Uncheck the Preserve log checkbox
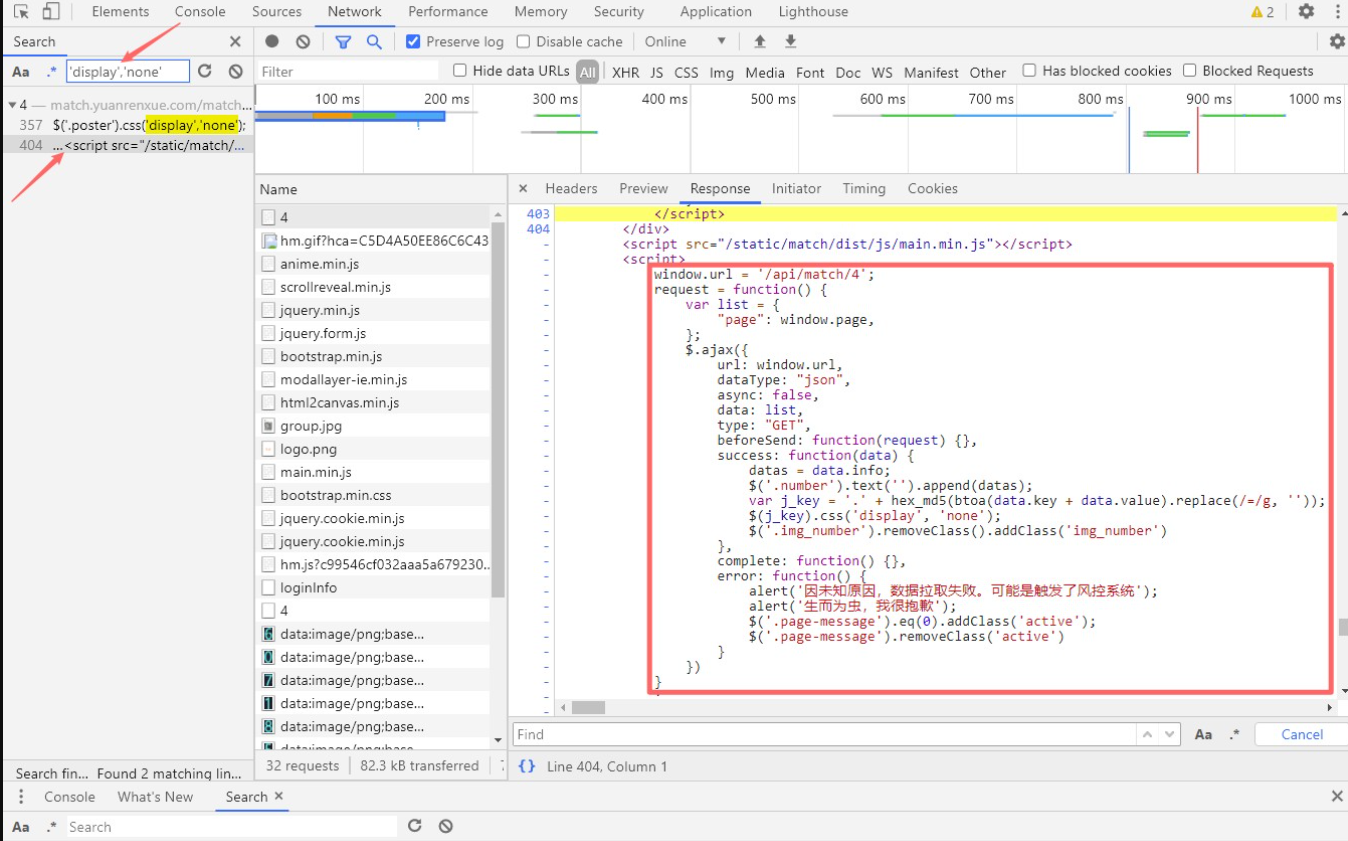This screenshot has height=841, width=1348. coord(413,42)
